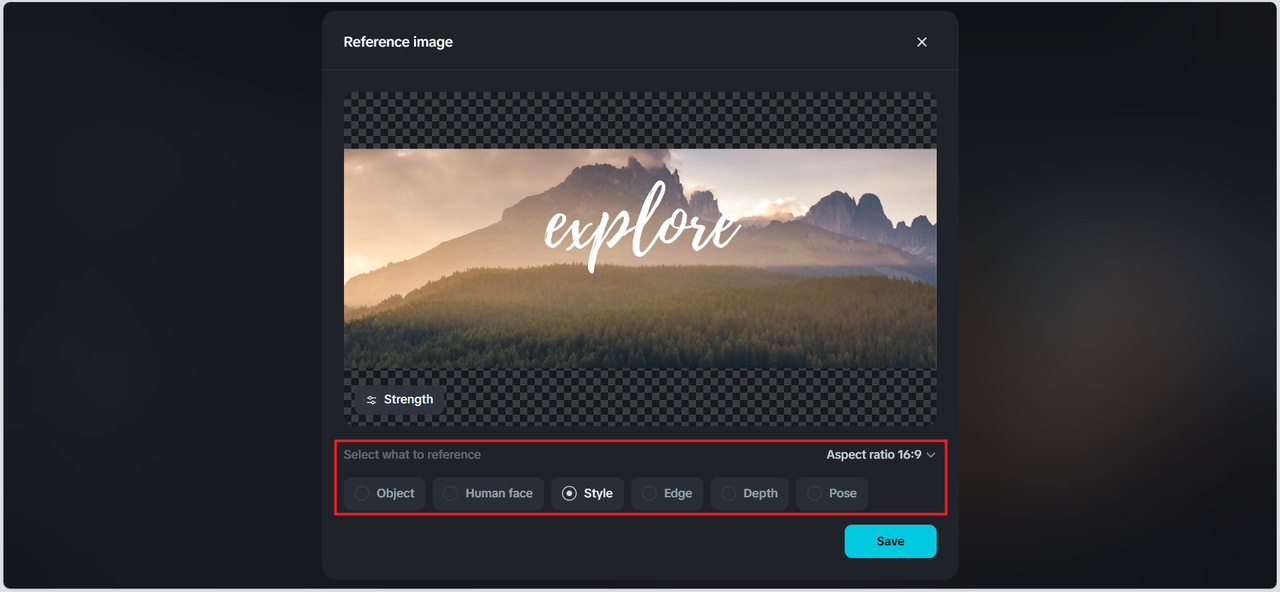1280x592 pixels.
Task: Open the Strength adjustment control
Action: pos(399,399)
